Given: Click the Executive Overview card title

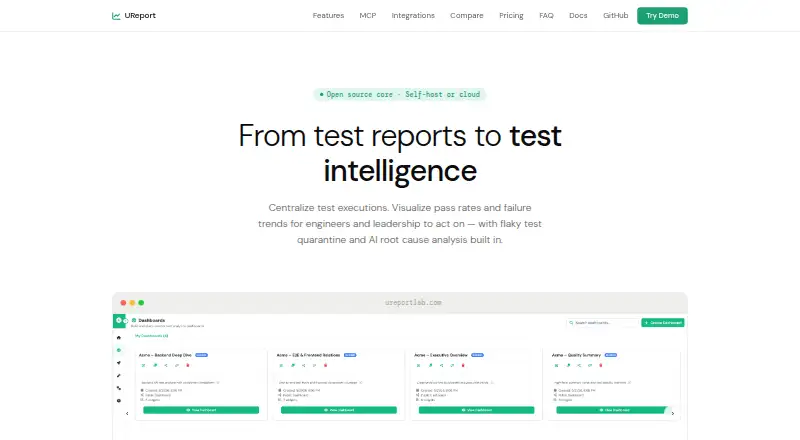Looking at the screenshot, I should 441,355.
